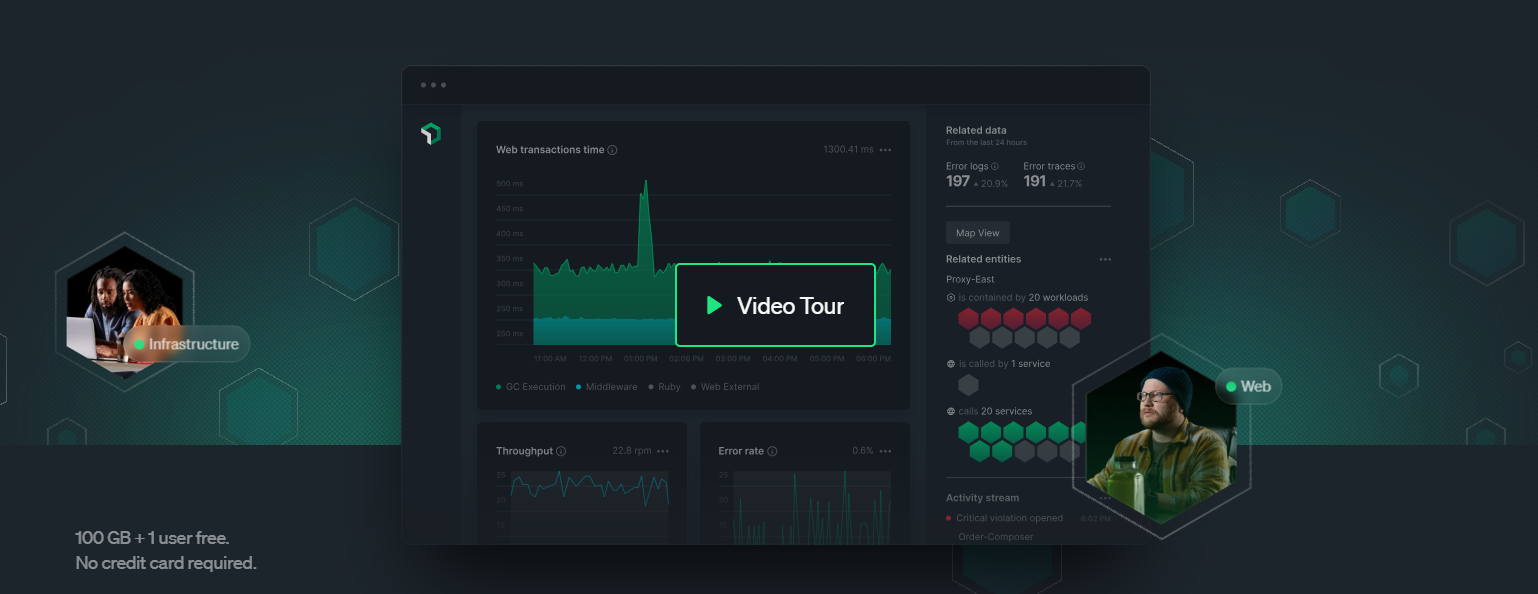The image size is (1538, 594).
Task: Click the Error rate info icon
Action: (772, 451)
